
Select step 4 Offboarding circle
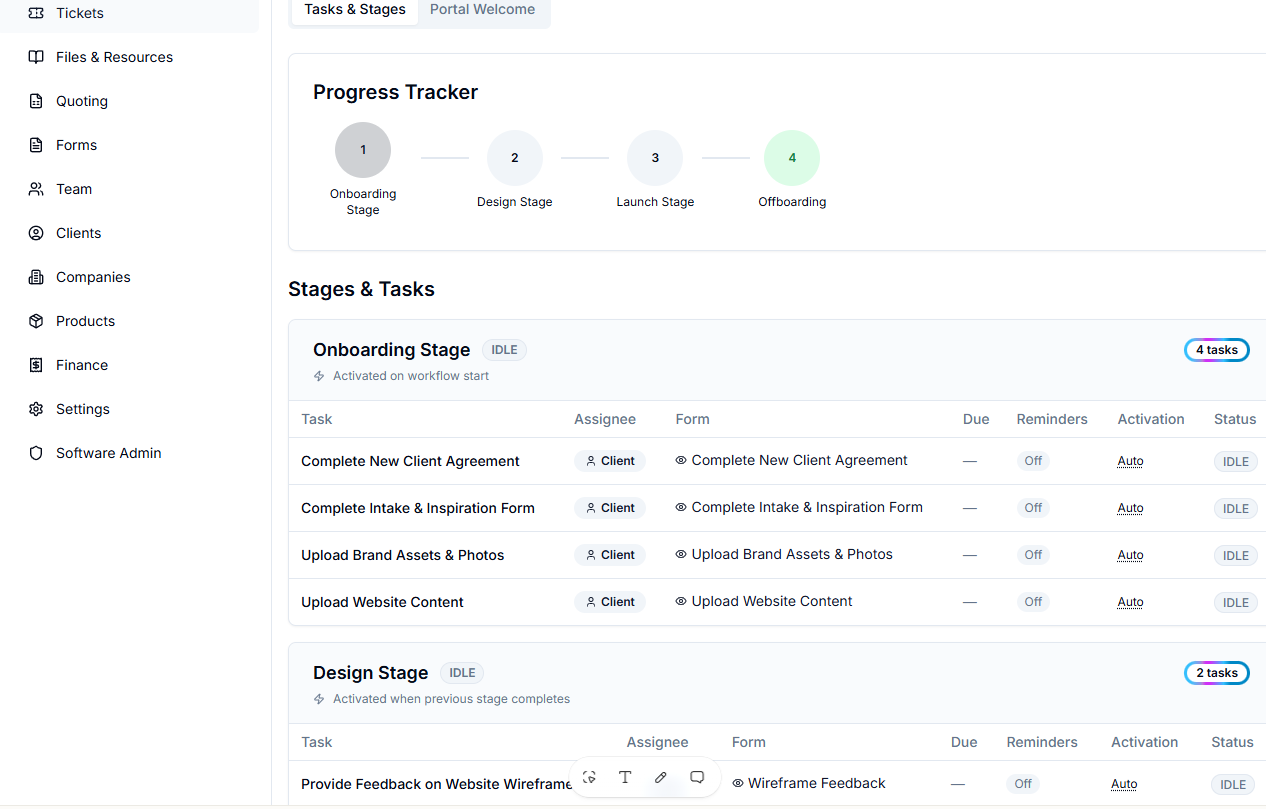[792, 158]
